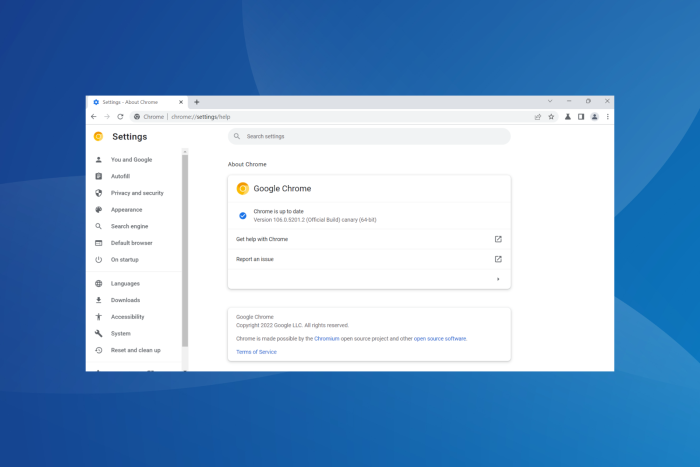Click Get help with Chrome row
700x467 pixels.
[x=369, y=239]
